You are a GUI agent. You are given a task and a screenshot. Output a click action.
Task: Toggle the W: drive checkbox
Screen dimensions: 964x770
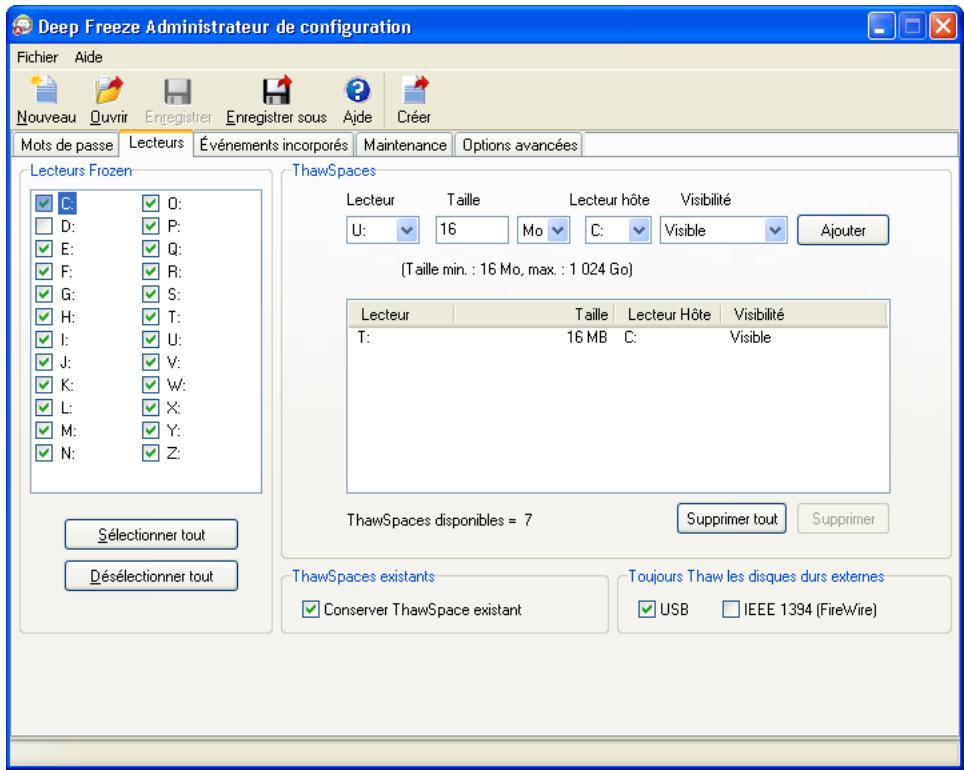[x=151, y=384]
